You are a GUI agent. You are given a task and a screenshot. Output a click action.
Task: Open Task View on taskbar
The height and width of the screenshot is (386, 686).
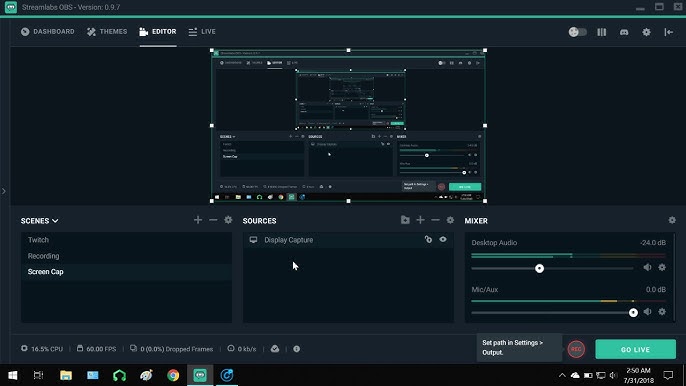(38, 375)
